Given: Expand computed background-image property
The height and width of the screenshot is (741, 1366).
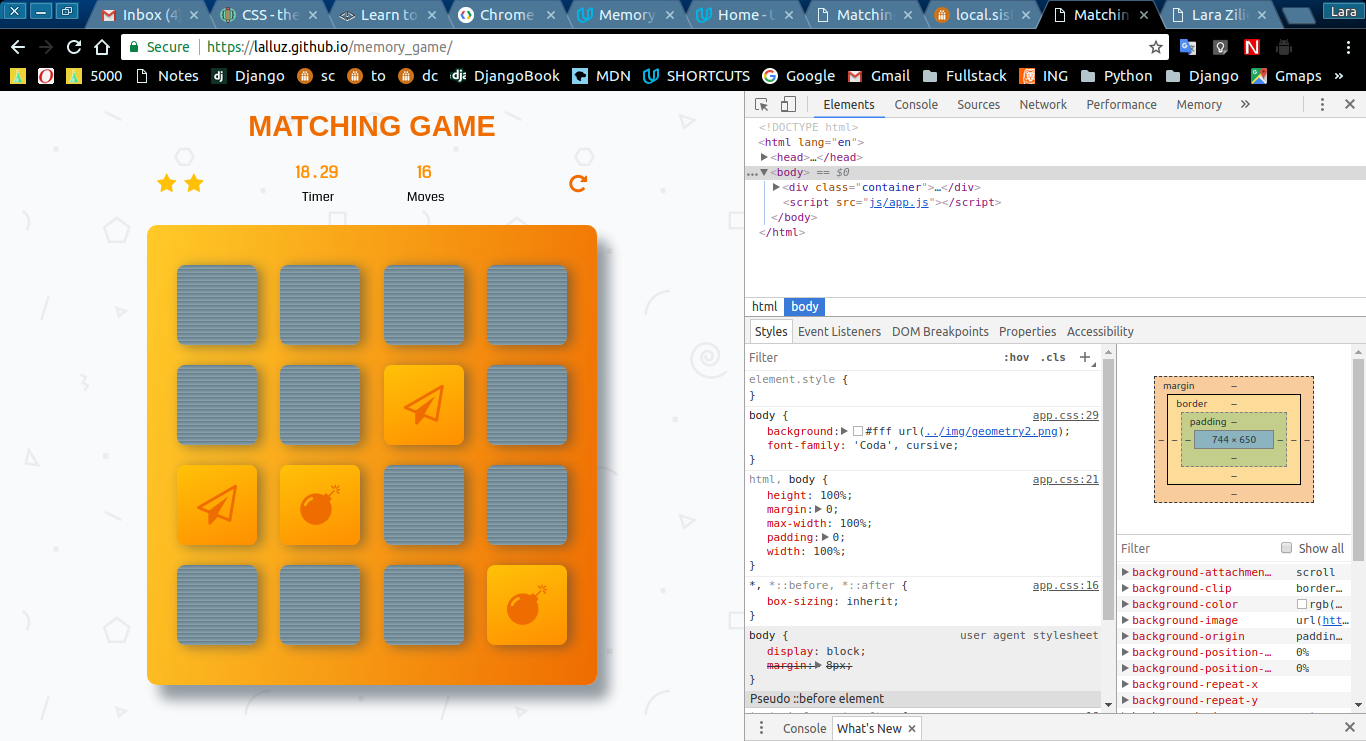Looking at the screenshot, I should (1126, 620).
